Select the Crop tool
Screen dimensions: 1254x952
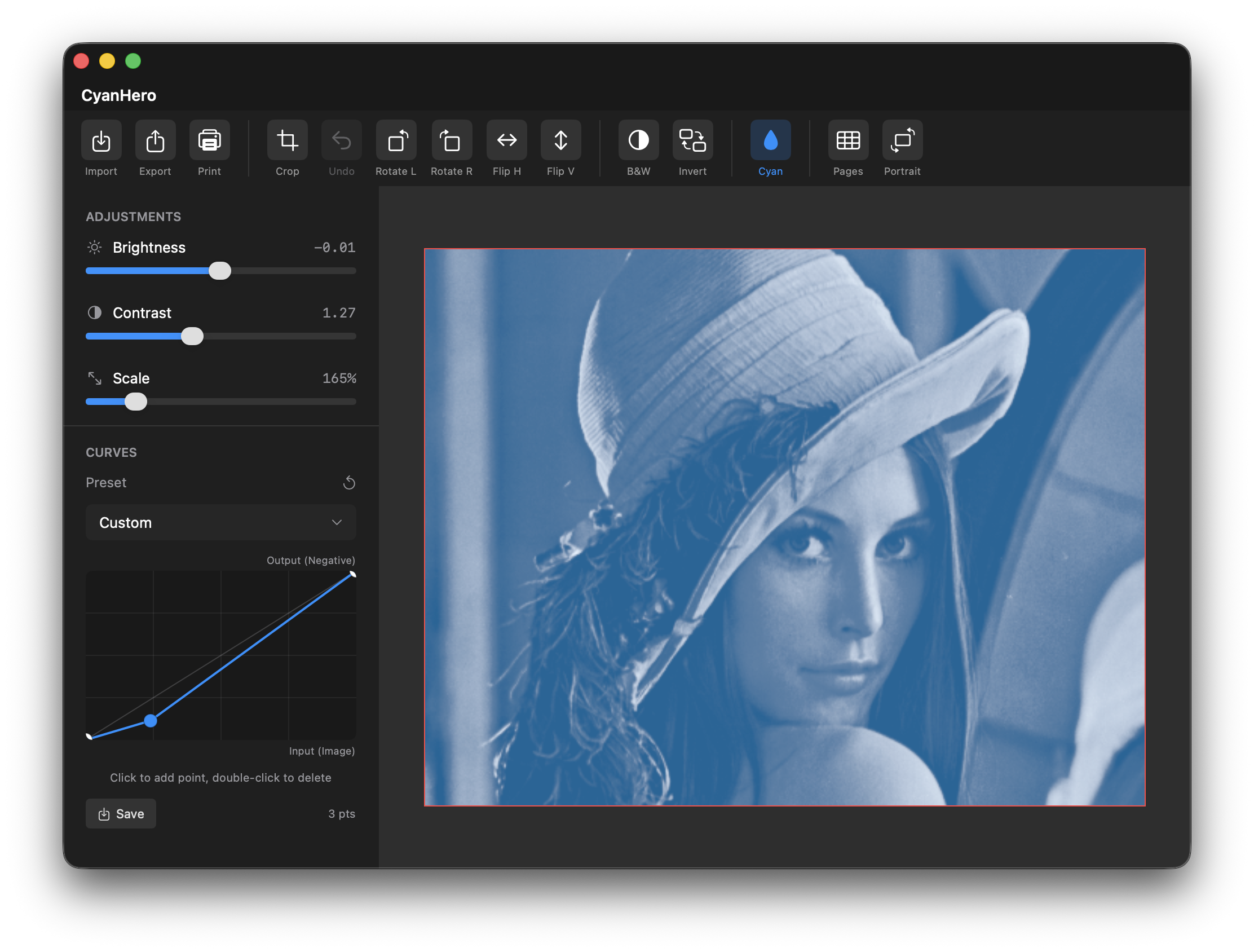coord(288,140)
